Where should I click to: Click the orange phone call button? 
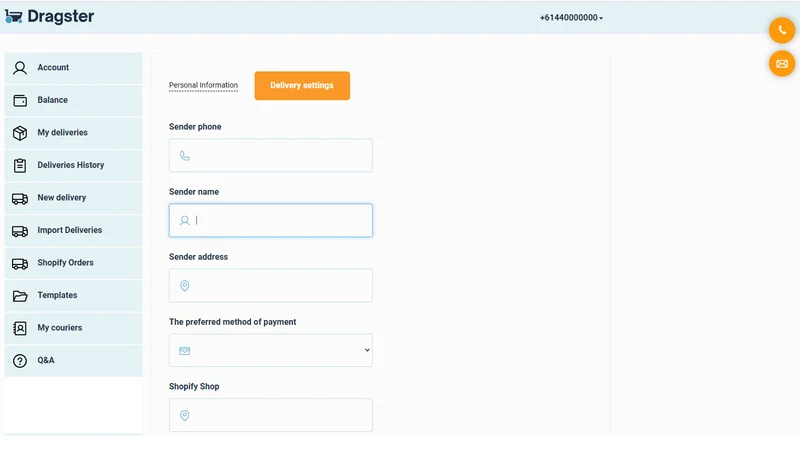[782, 31]
